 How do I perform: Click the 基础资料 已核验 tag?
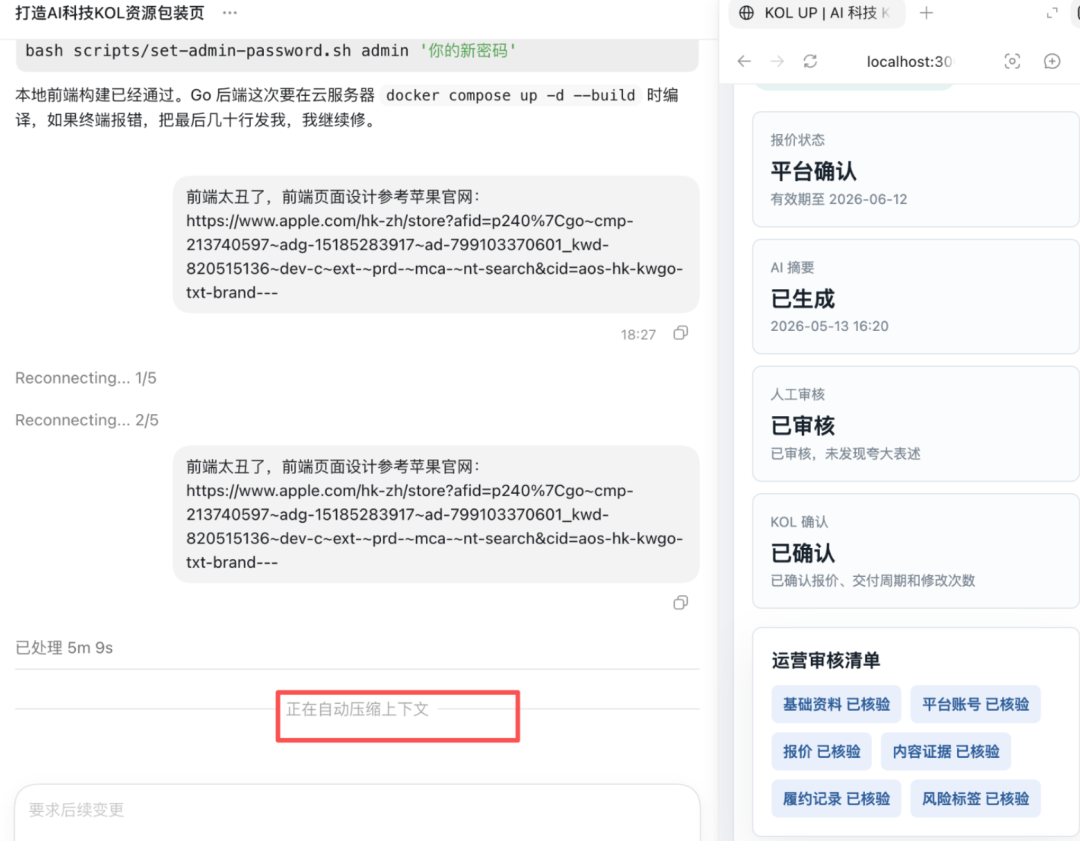coord(836,704)
